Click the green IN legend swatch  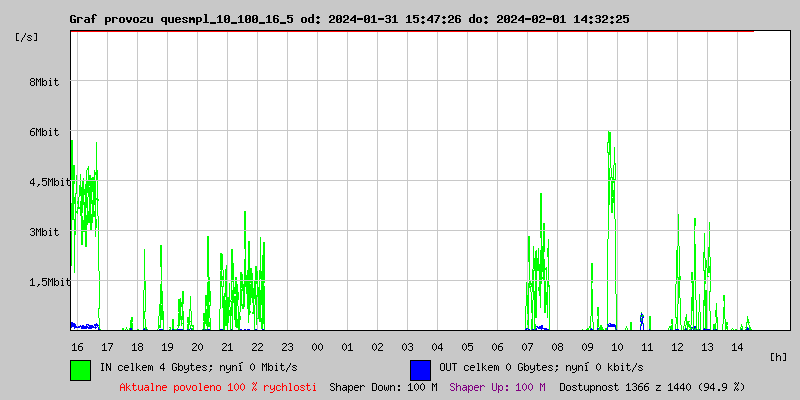[80, 369]
